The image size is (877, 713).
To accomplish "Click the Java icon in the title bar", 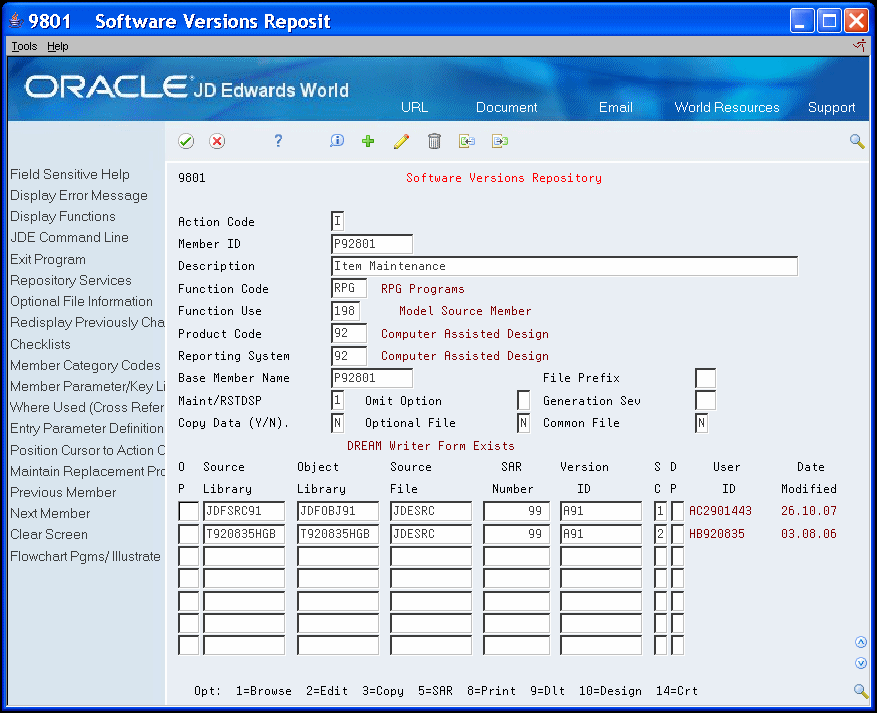I will (16, 21).
